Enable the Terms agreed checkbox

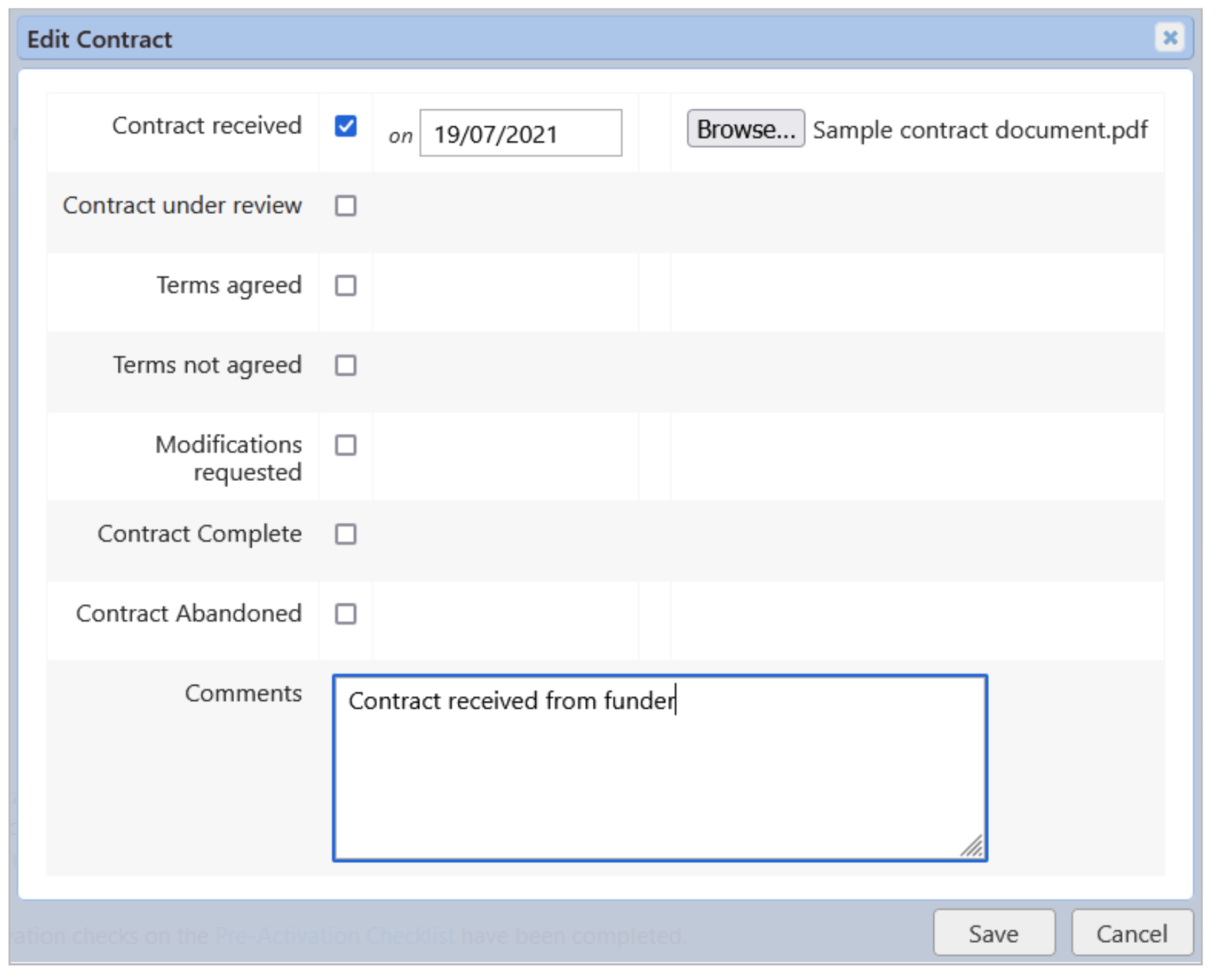coord(345,286)
